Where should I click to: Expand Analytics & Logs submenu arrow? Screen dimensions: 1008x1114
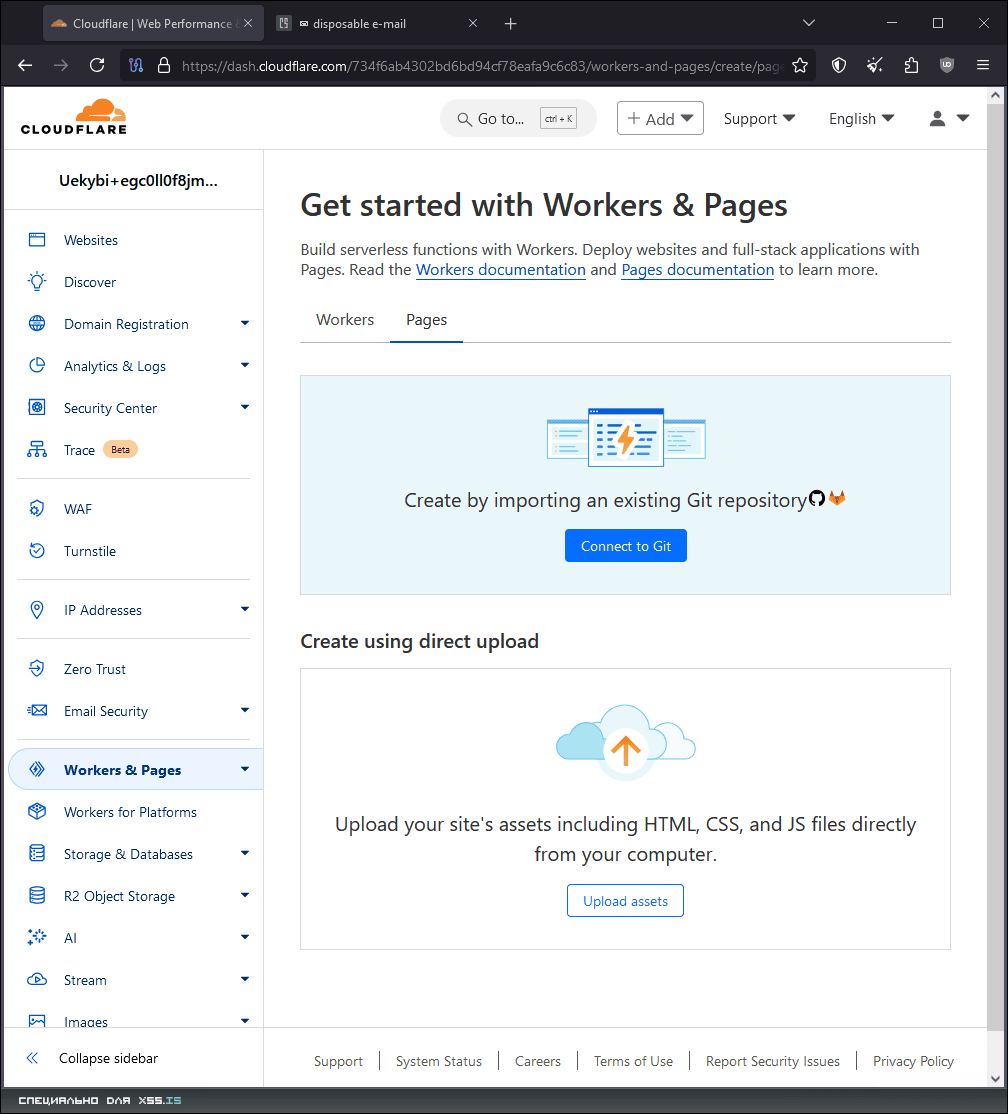[x=245, y=365]
